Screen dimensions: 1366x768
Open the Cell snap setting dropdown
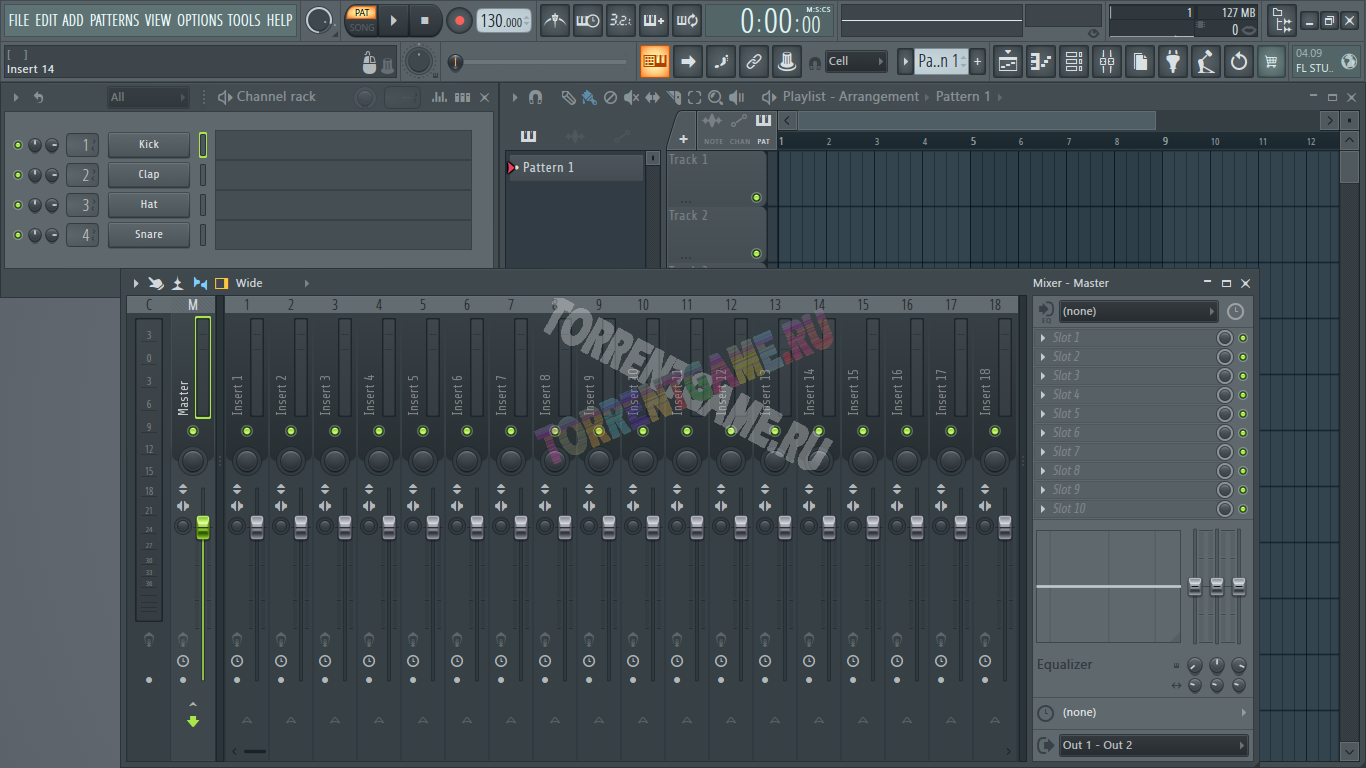pyautogui.click(x=856, y=62)
